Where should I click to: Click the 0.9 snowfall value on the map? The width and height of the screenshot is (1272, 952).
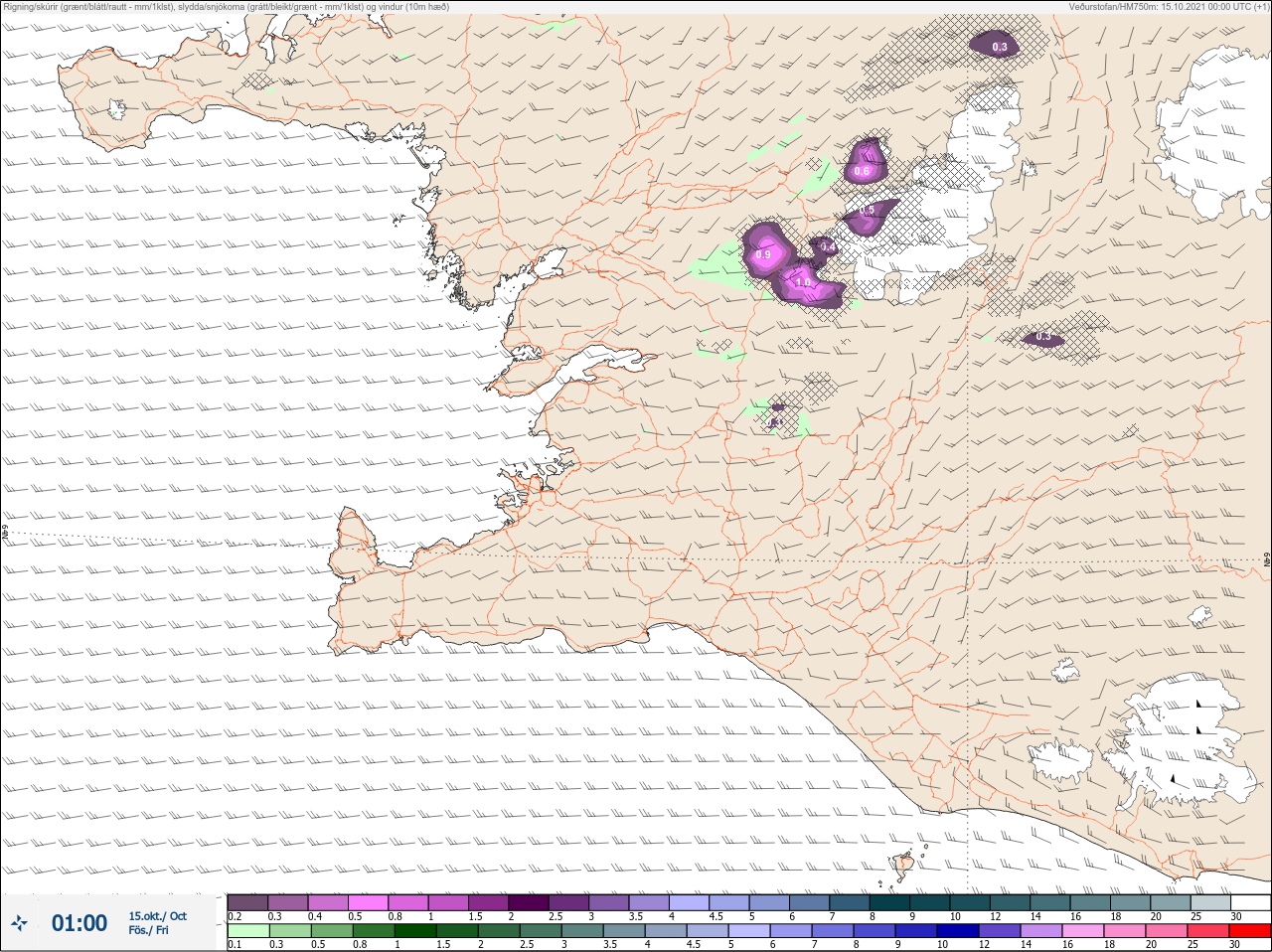pyautogui.click(x=763, y=255)
